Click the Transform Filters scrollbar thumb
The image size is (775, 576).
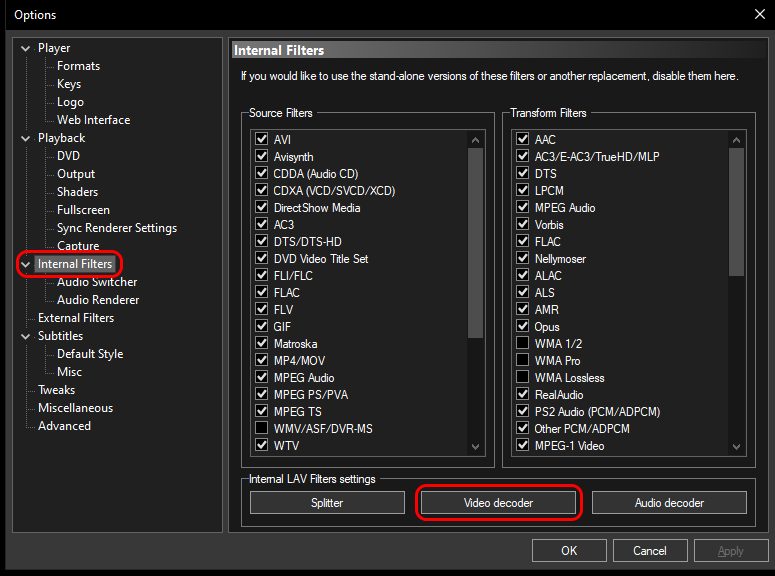[x=736, y=212]
